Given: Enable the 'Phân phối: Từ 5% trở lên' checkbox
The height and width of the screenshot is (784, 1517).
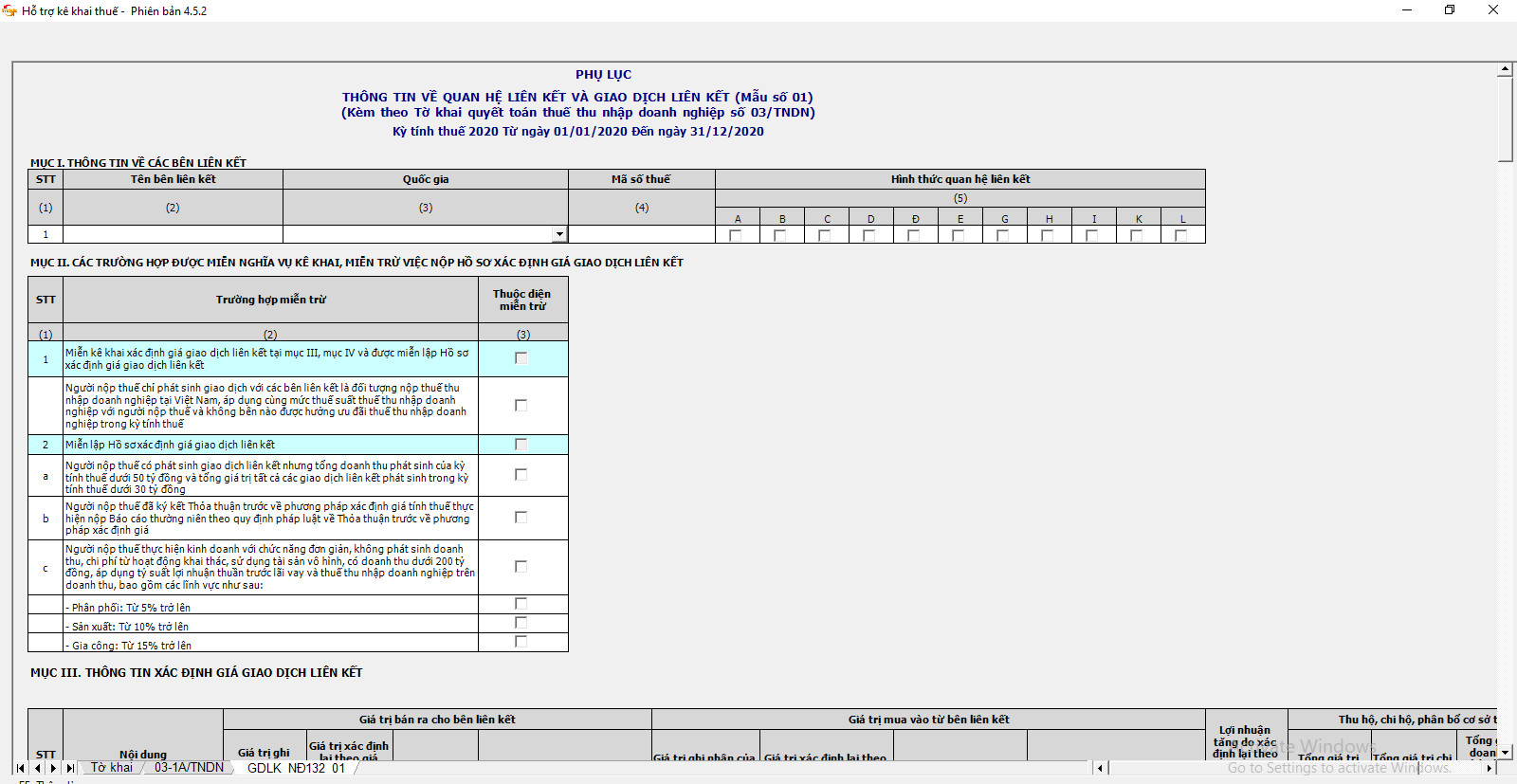Looking at the screenshot, I should click(x=521, y=604).
